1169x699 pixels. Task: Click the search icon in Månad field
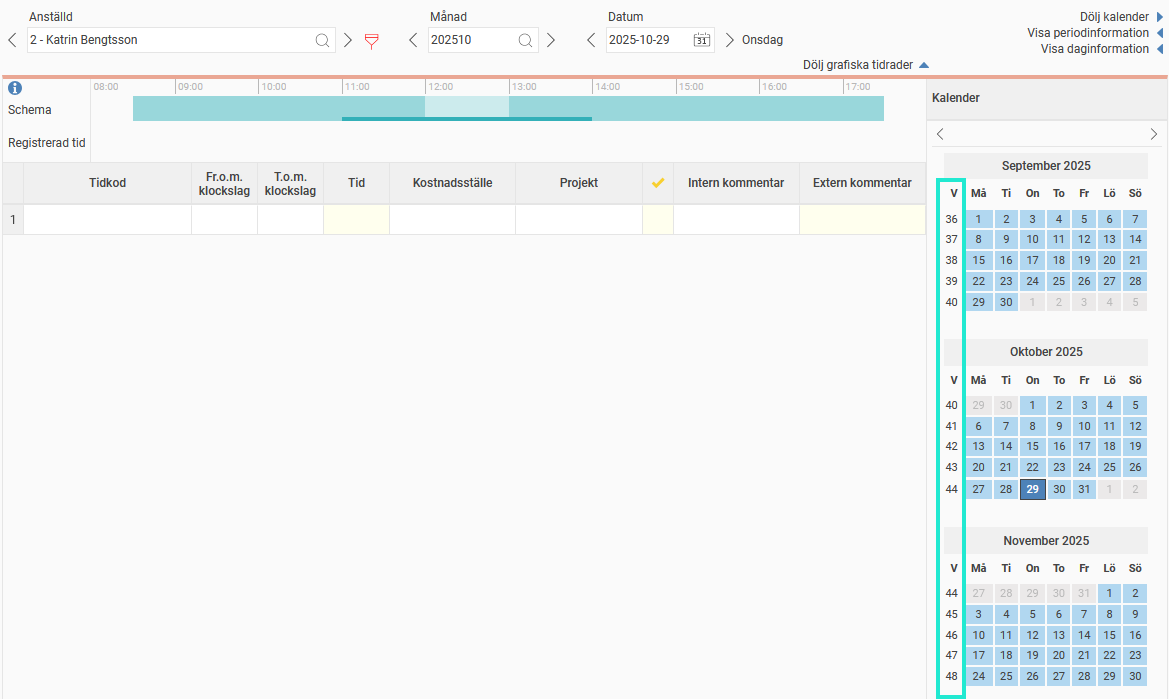click(525, 41)
